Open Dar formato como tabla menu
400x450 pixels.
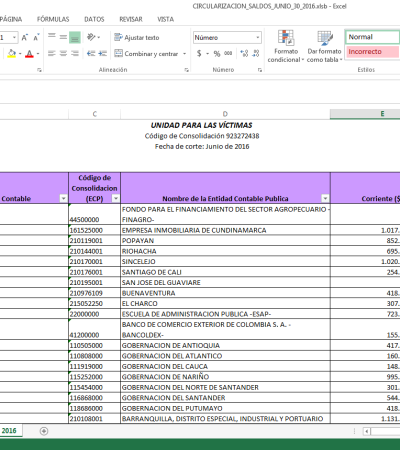(324, 46)
